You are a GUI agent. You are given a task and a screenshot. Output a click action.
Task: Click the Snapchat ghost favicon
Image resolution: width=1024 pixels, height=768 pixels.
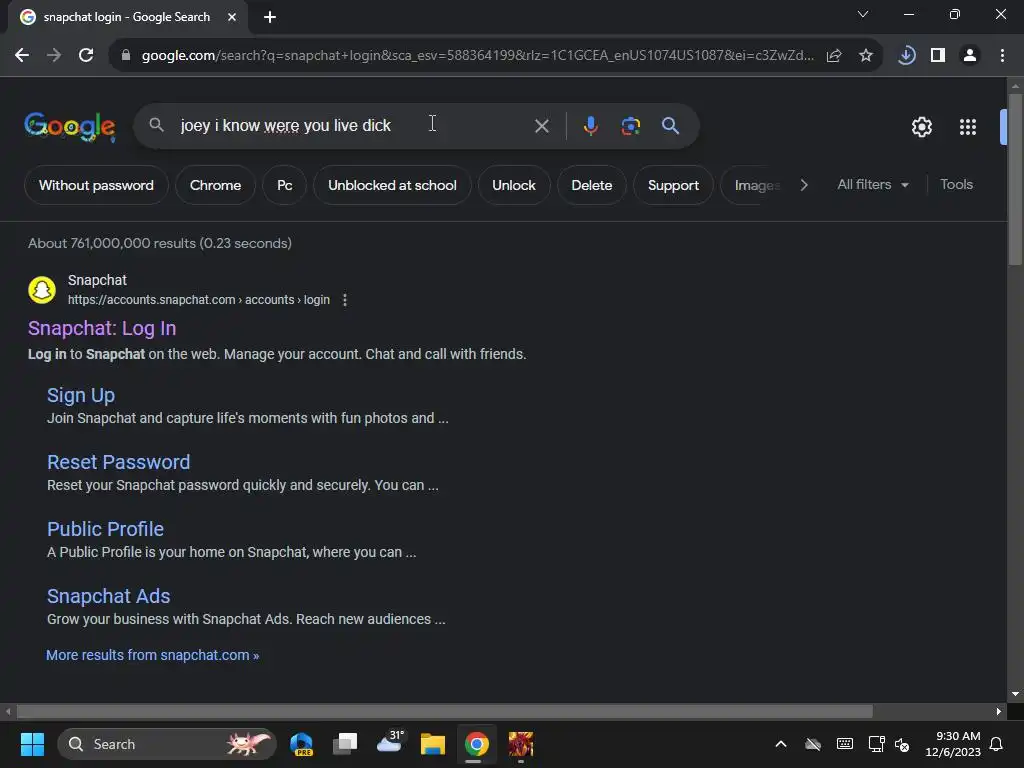coord(42,290)
